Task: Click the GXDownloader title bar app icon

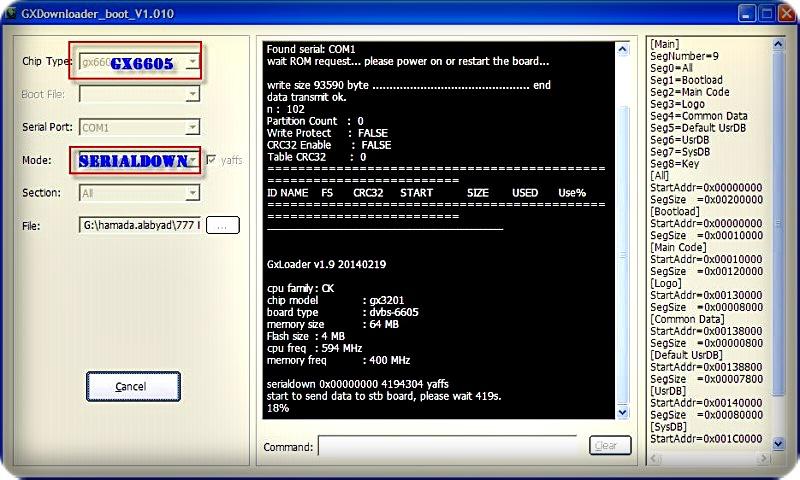Action: [x=10, y=13]
